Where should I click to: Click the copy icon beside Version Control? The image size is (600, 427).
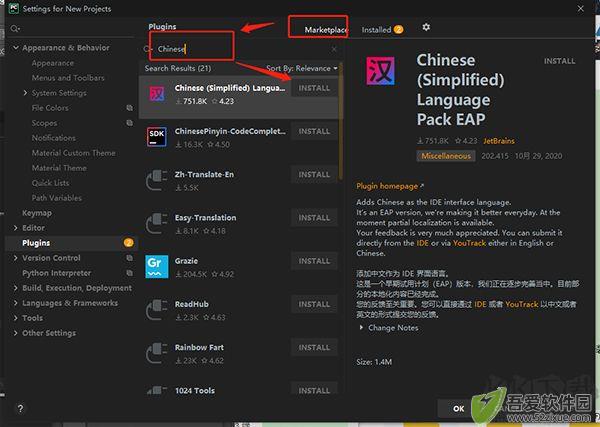coord(130,258)
